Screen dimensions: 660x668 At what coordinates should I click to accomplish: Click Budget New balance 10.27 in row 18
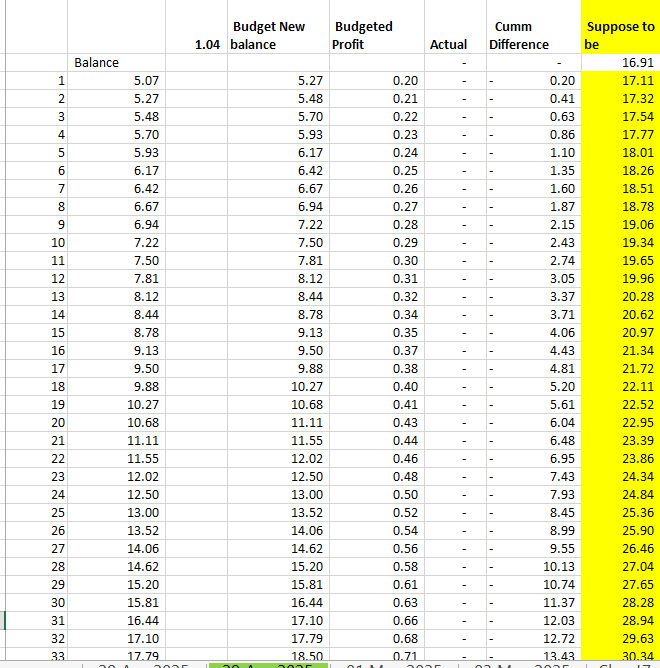[x=278, y=387]
